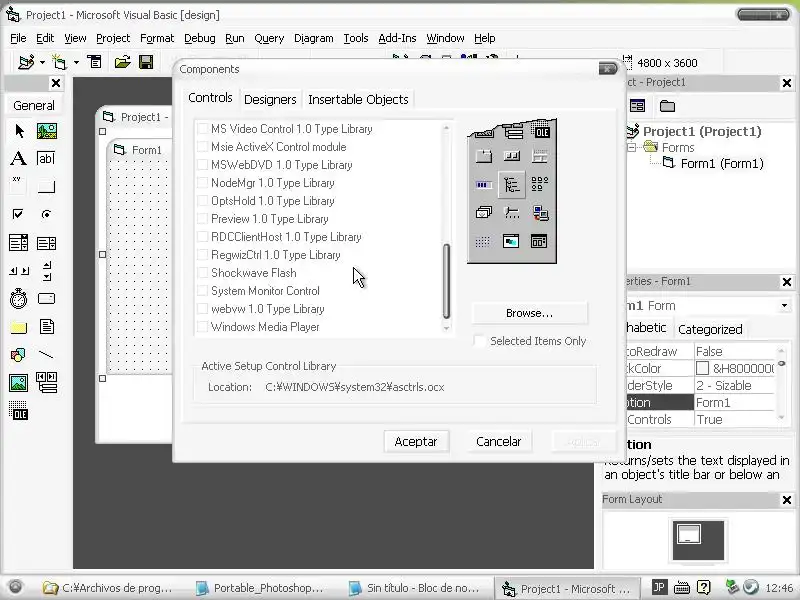This screenshot has width=800, height=600.
Task: Check Msie ActiveX Control module
Action: coord(203,147)
